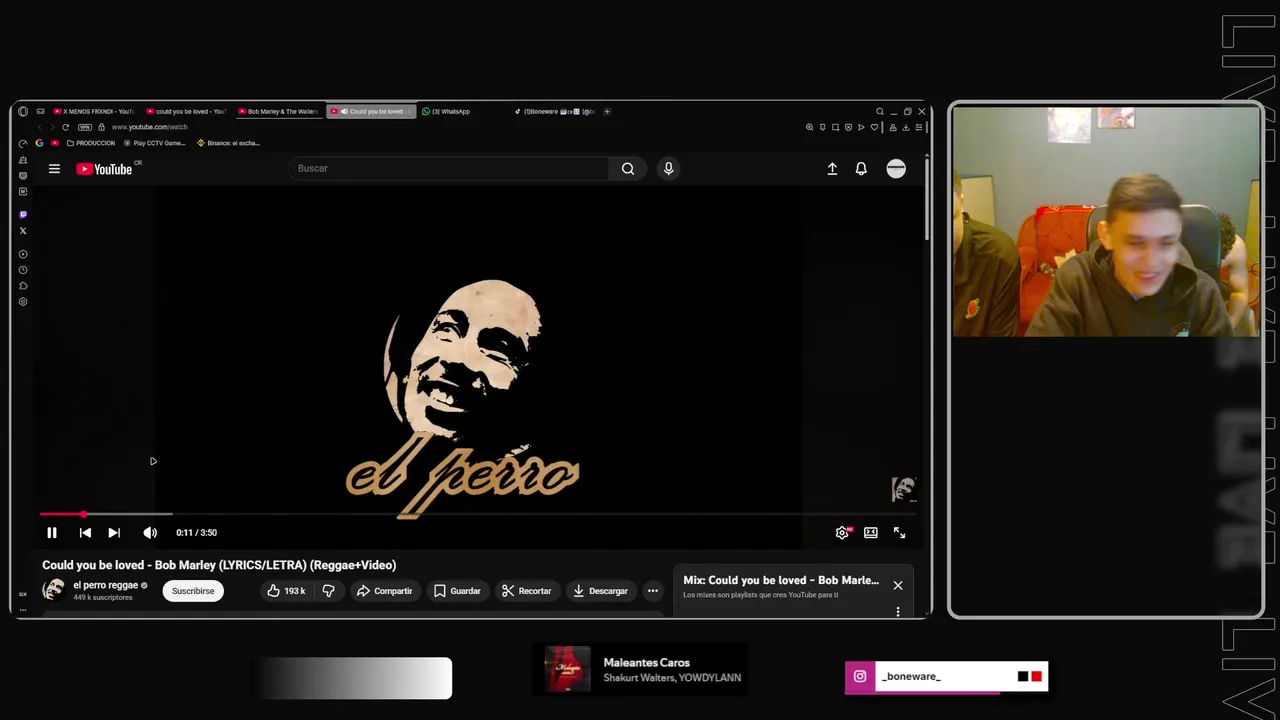Open YouTube notifications bell
This screenshot has height=720, width=1280.
pyautogui.click(x=861, y=169)
